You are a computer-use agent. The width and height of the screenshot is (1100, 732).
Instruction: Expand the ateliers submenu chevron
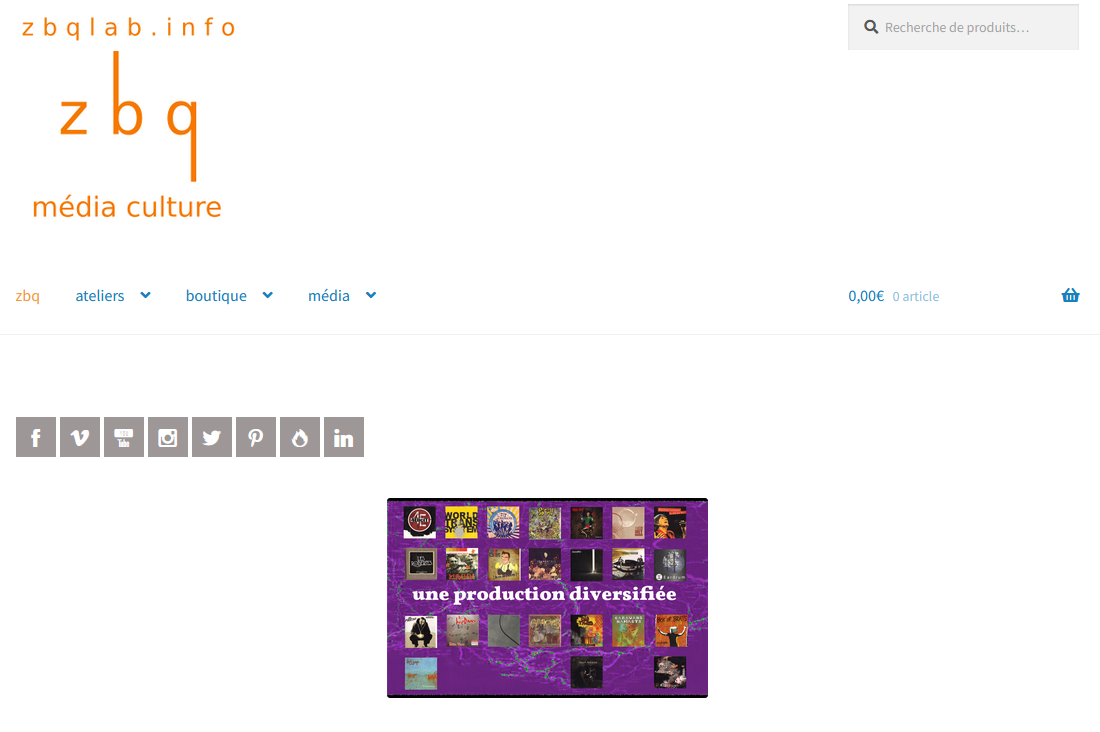(145, 295)
